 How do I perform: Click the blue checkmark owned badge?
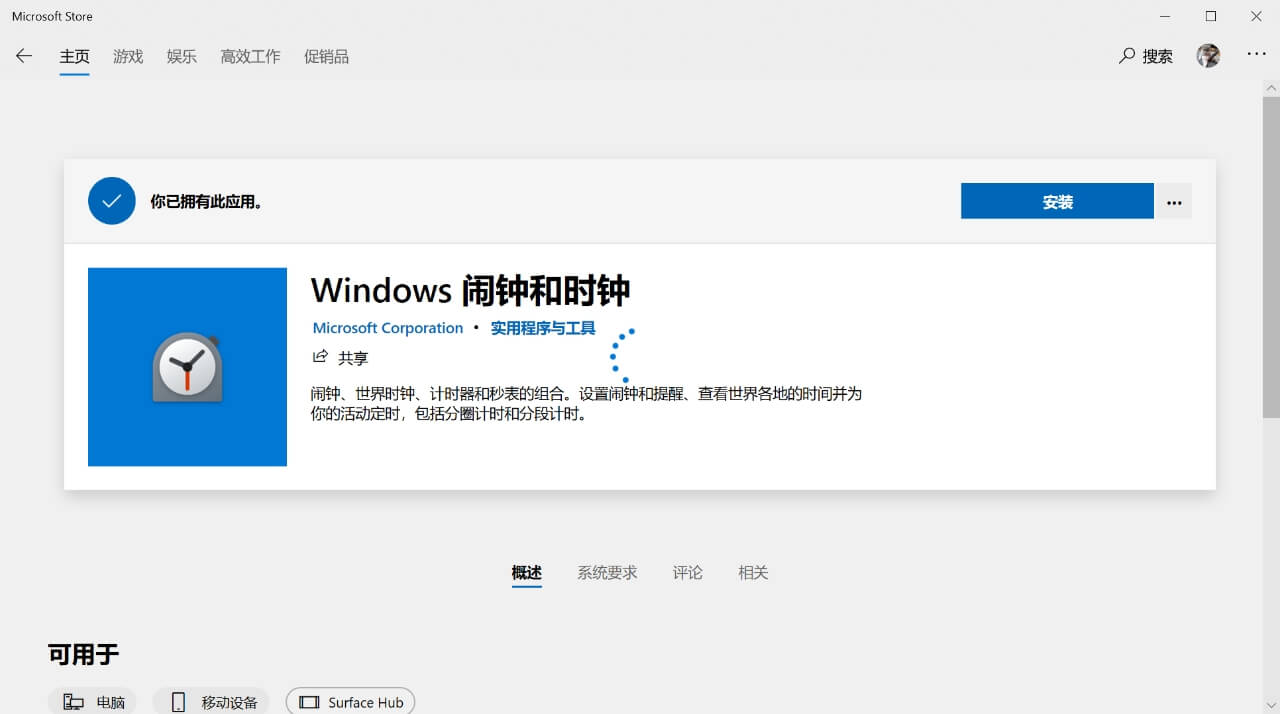click(x=111, y=200)
